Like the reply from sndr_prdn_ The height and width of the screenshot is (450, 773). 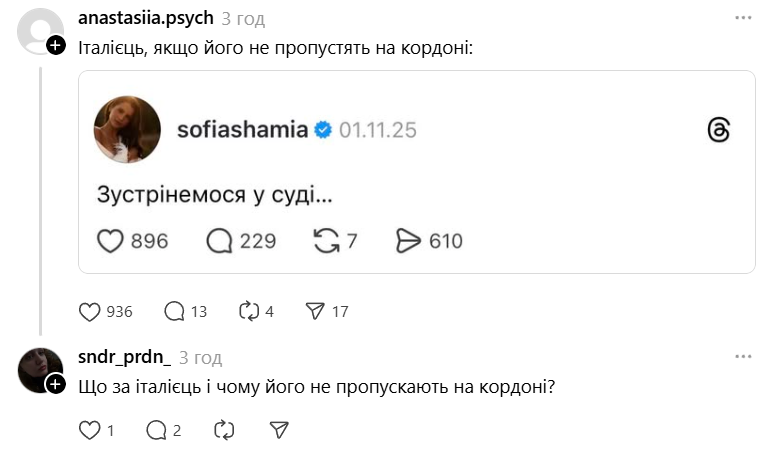[x=90, y=430]
